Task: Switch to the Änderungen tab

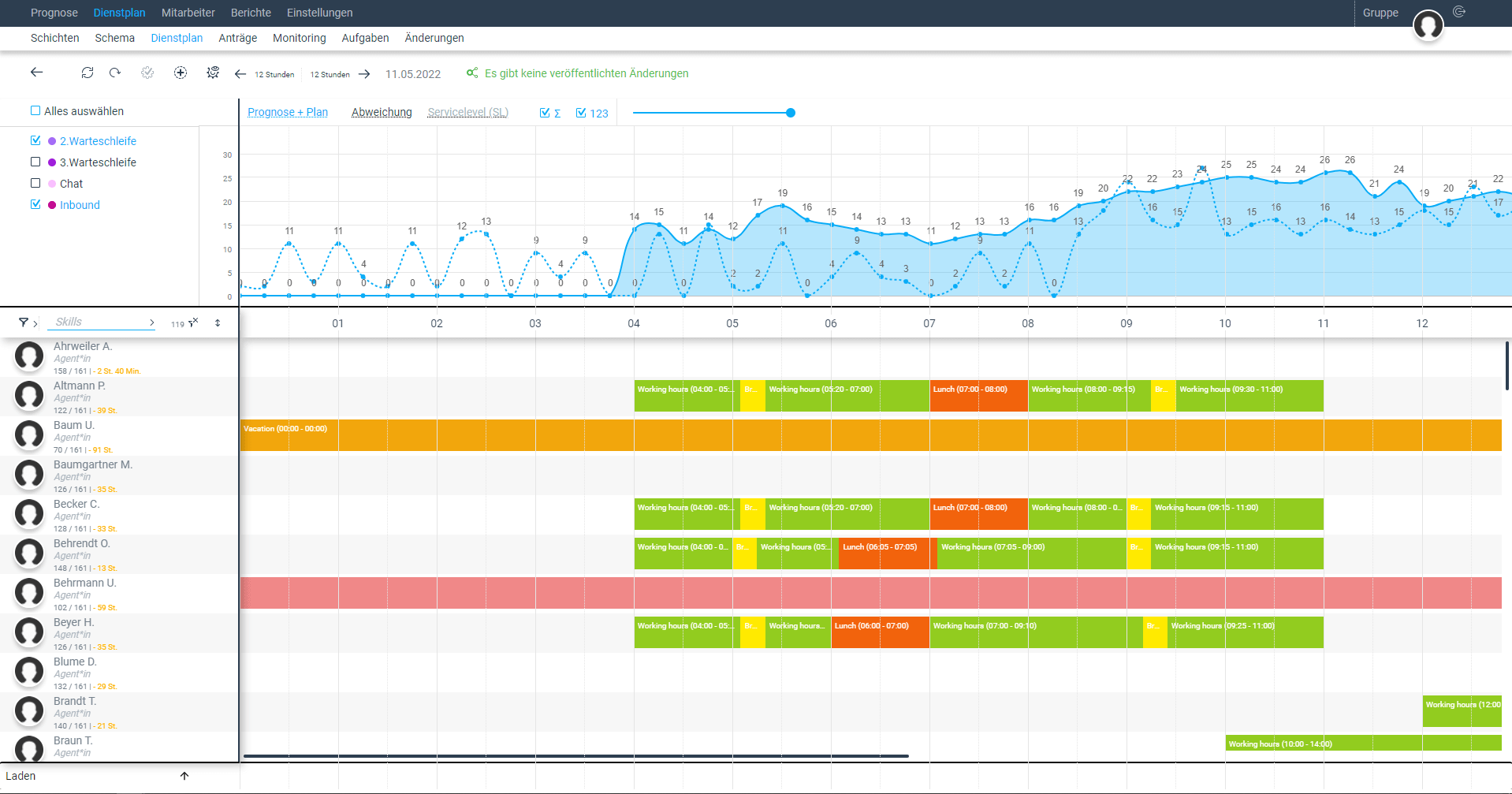Action: 434,38
